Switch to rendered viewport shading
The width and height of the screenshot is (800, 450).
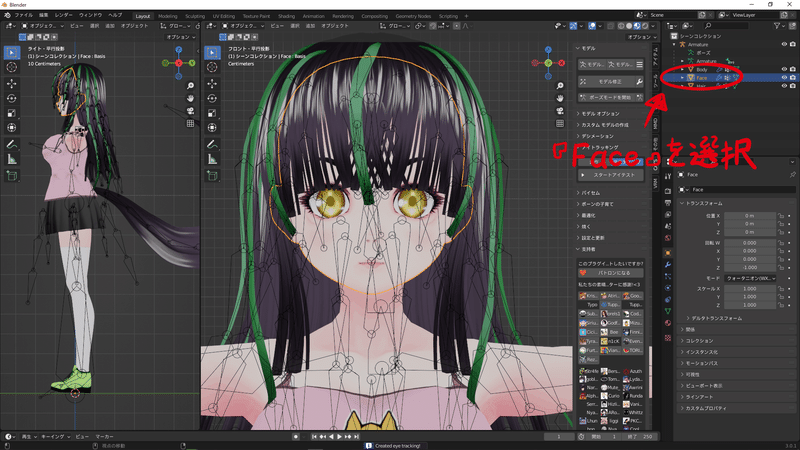pyautogui.click(x=645, y=26)
